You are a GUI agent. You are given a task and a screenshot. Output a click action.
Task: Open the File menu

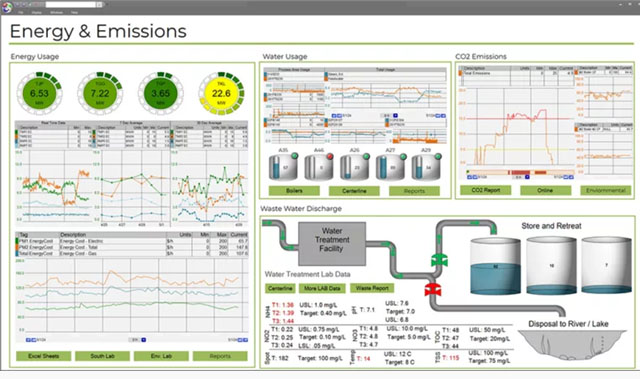pyautogui.click(x=20, y=13)
